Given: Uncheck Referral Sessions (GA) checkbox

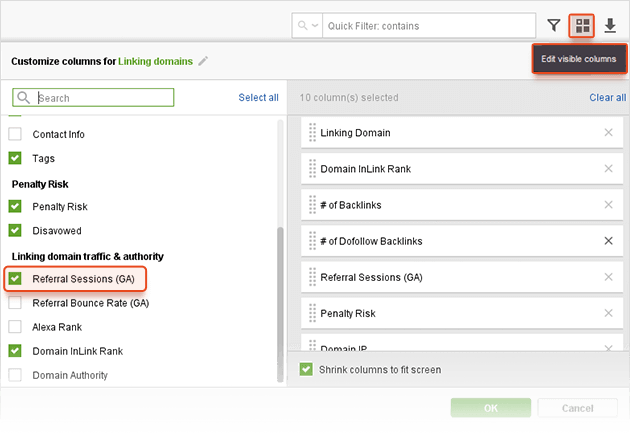Looking at the screenshot, I should 15,278.
